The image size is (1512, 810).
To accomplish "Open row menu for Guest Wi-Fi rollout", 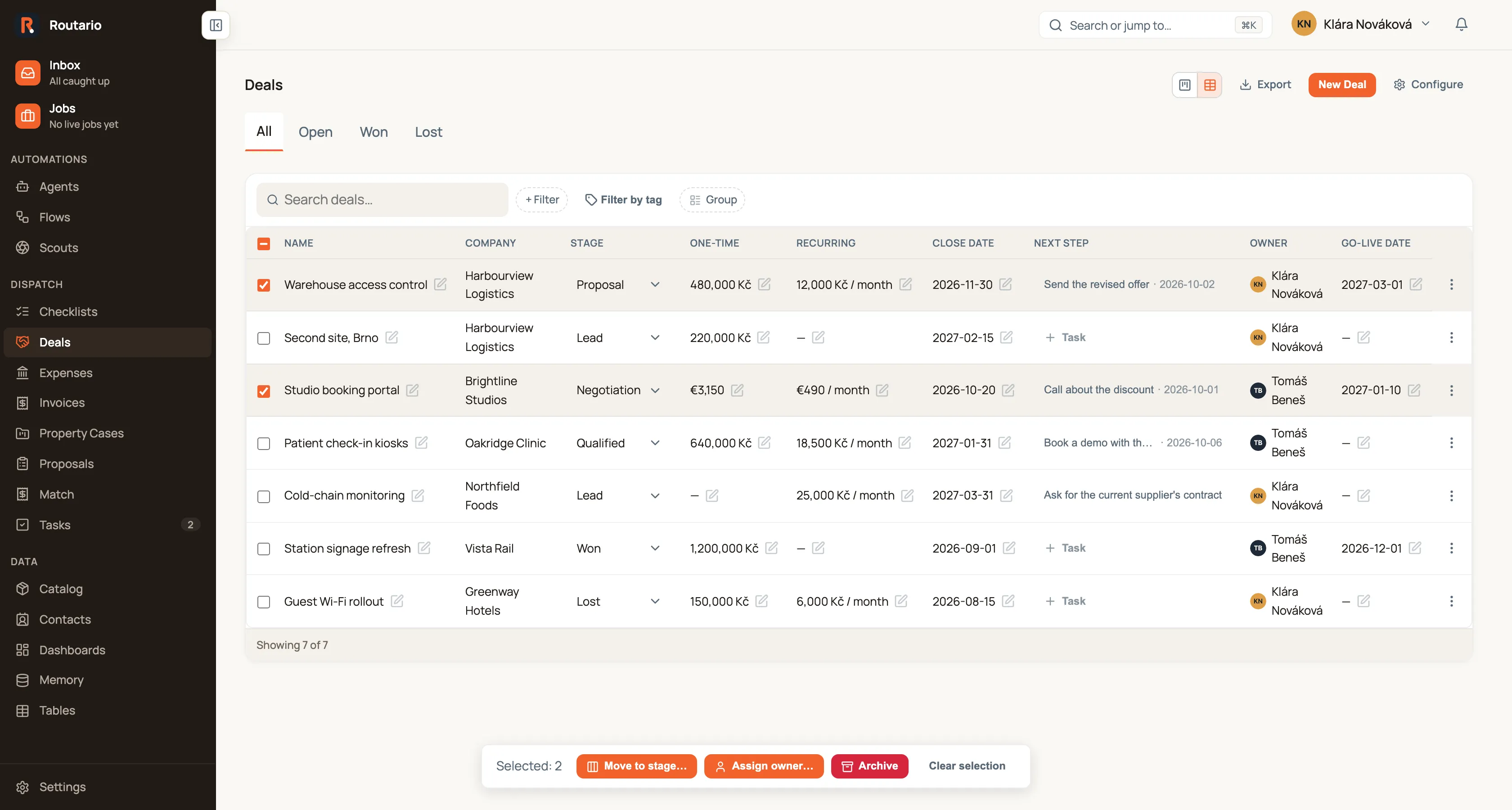I will (x=1451, y=601).
